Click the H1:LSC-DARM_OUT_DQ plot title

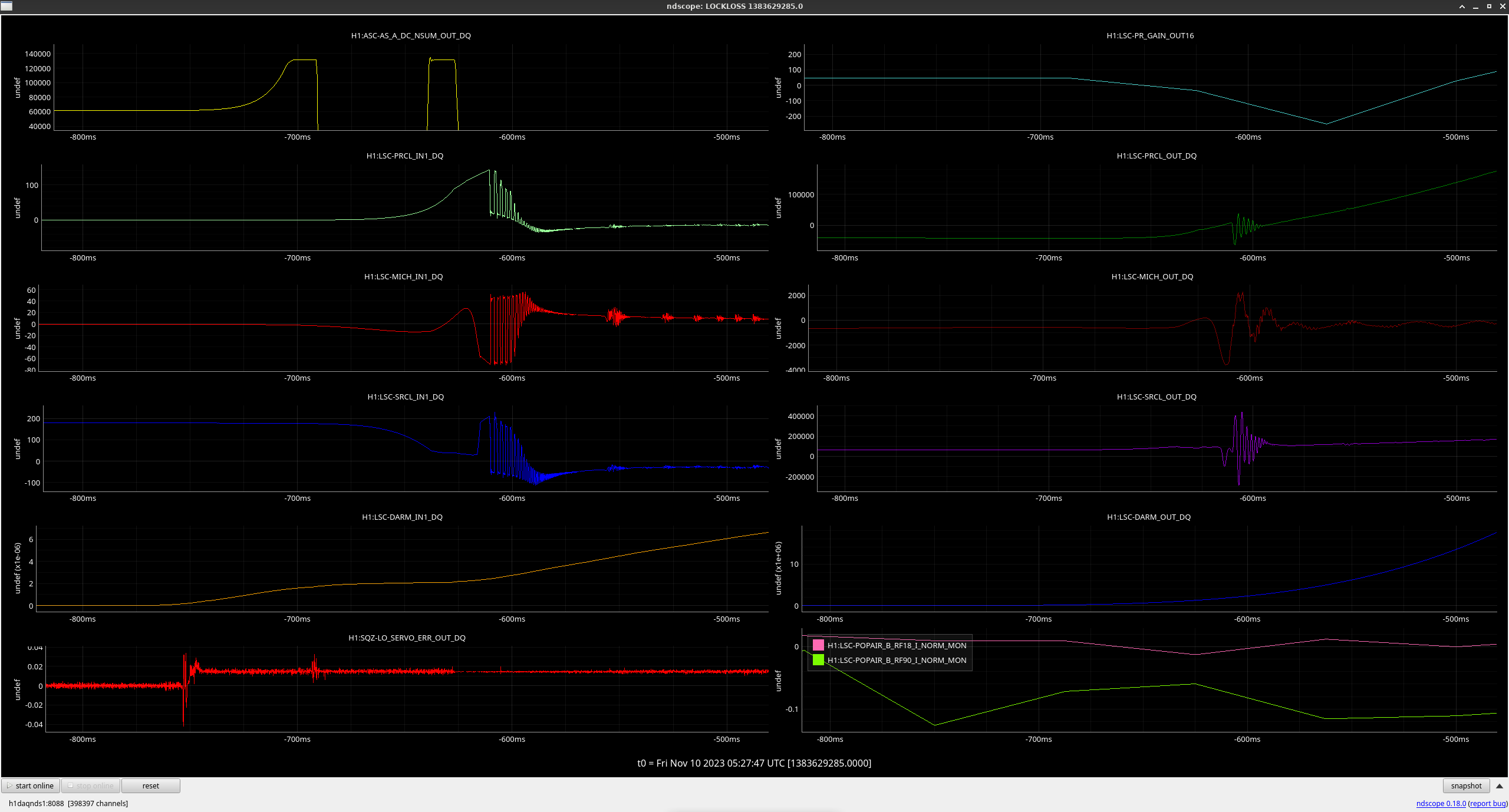click(x=1149, y=517)
